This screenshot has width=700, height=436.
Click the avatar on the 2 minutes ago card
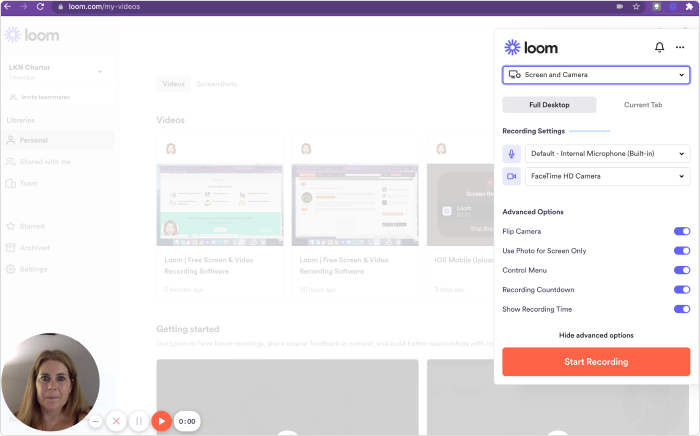[171, 149]
